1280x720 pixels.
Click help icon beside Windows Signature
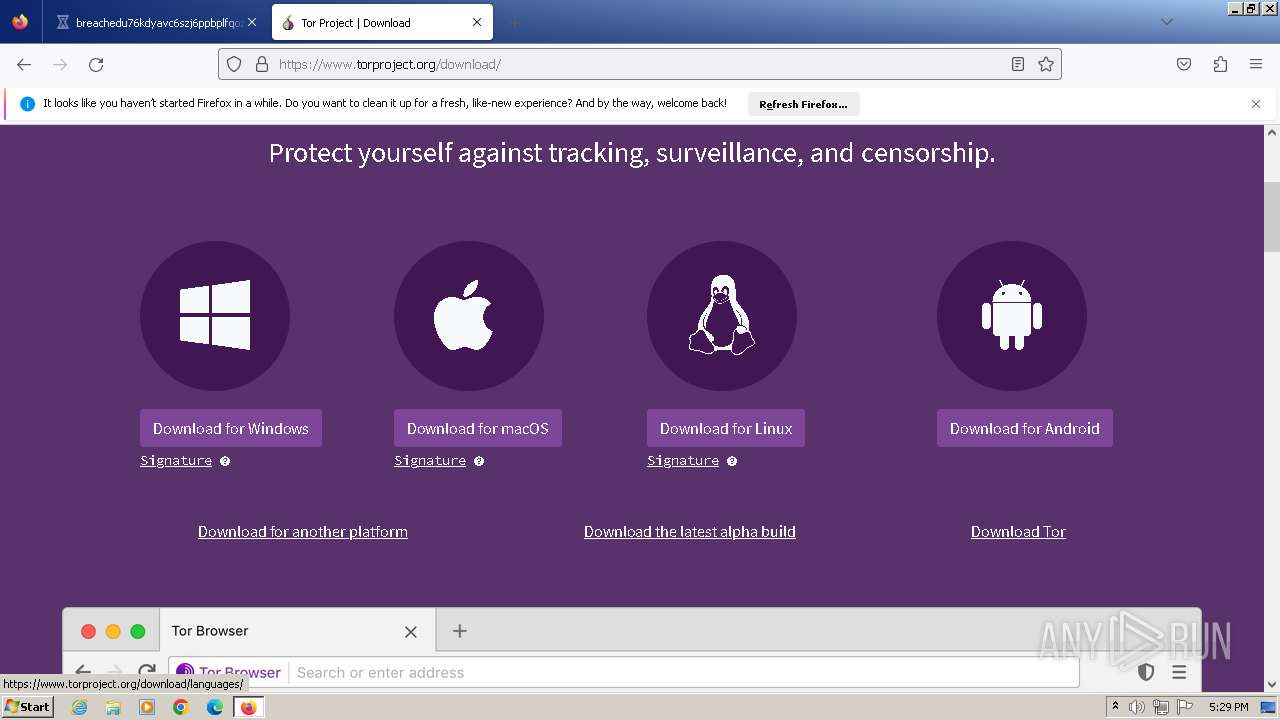pos(225,461)
